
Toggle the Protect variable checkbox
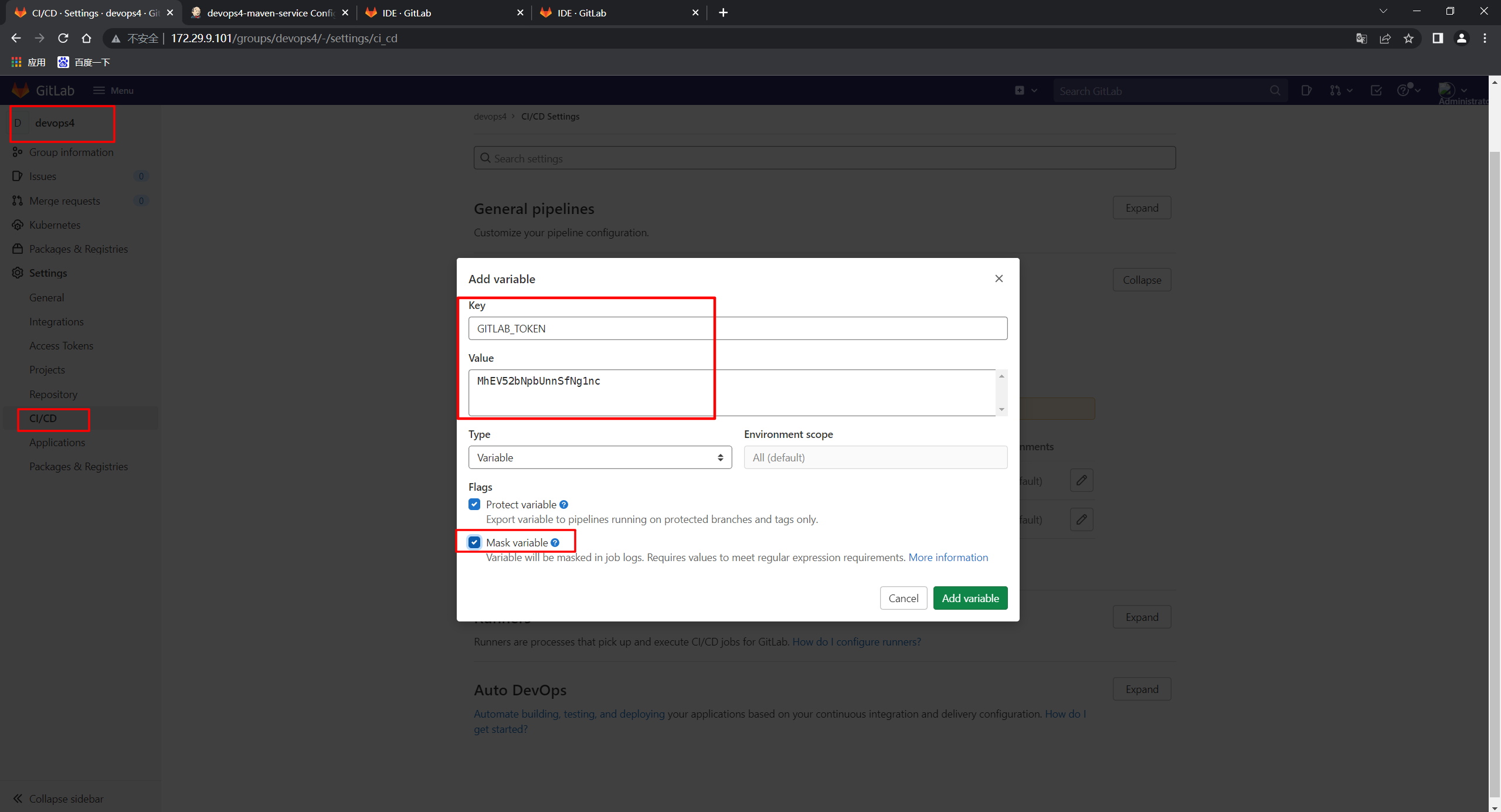pyautogui.click(x=474, y=504)
